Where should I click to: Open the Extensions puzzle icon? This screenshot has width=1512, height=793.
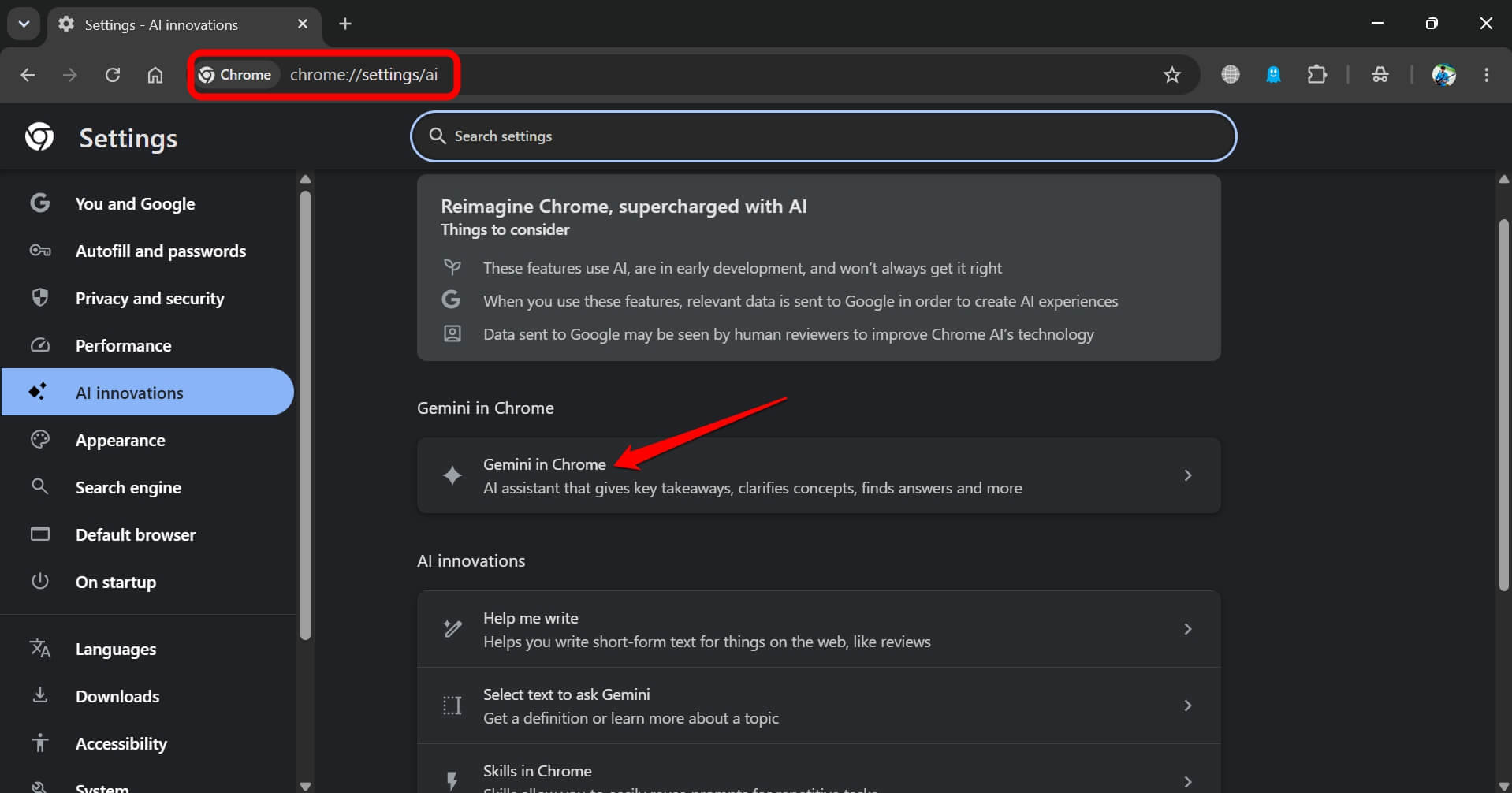pos(1316,75)
